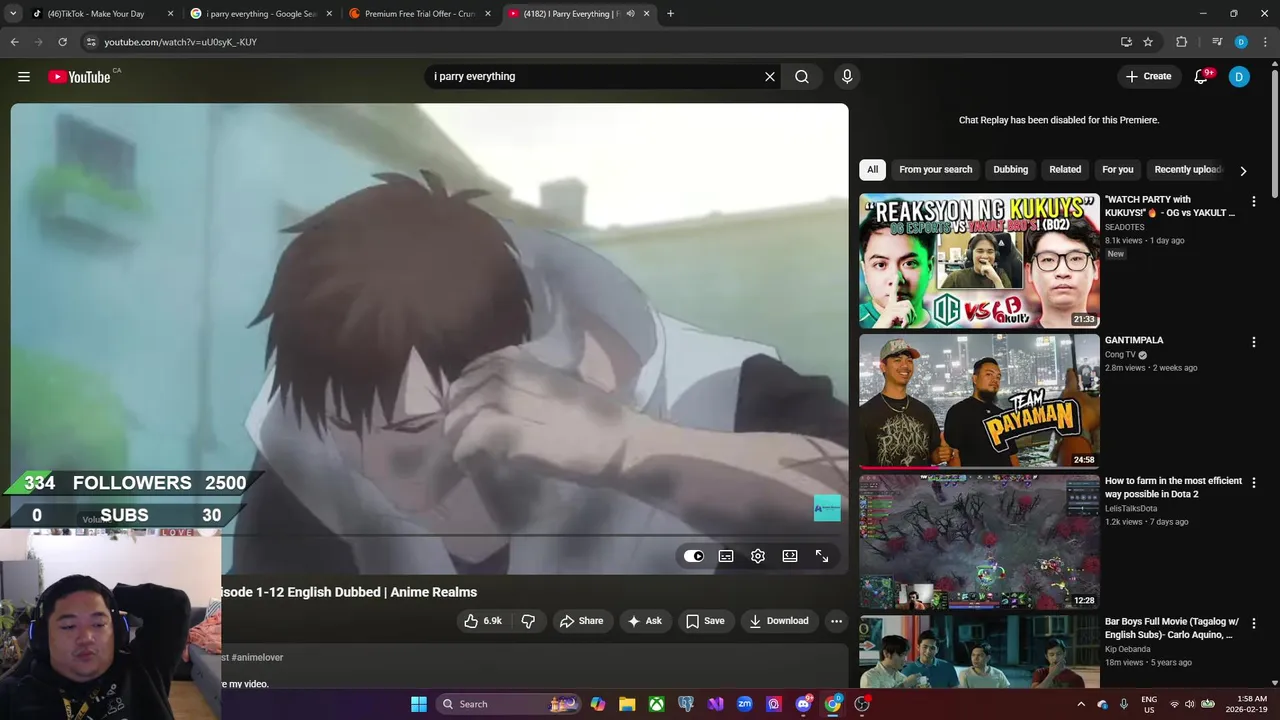
Task: Select the From your search chip
Action: 936,170
